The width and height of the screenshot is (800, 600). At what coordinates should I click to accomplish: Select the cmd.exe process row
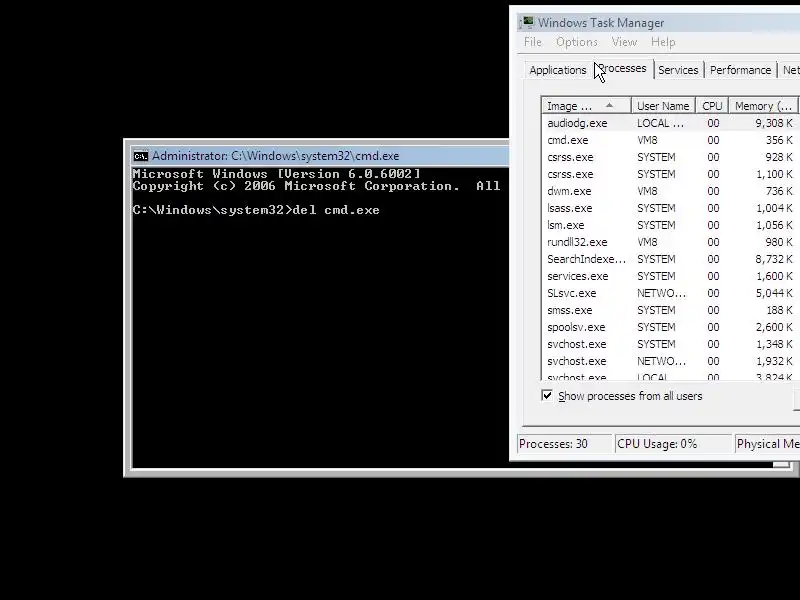(x=670, y=140)
